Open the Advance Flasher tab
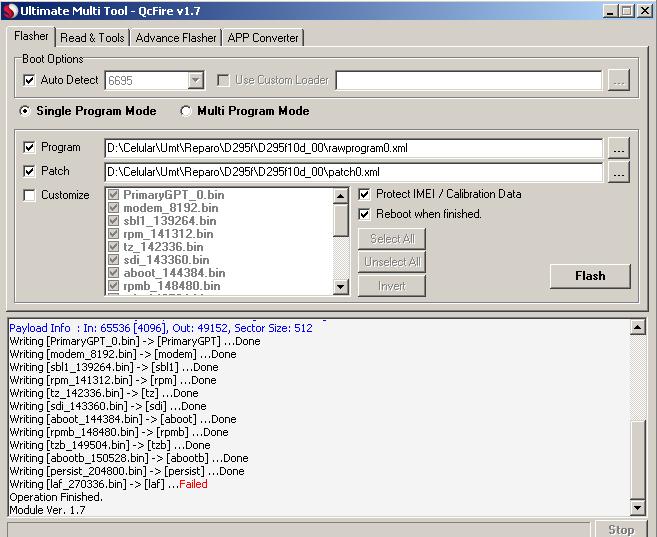 tap(176, 38)
